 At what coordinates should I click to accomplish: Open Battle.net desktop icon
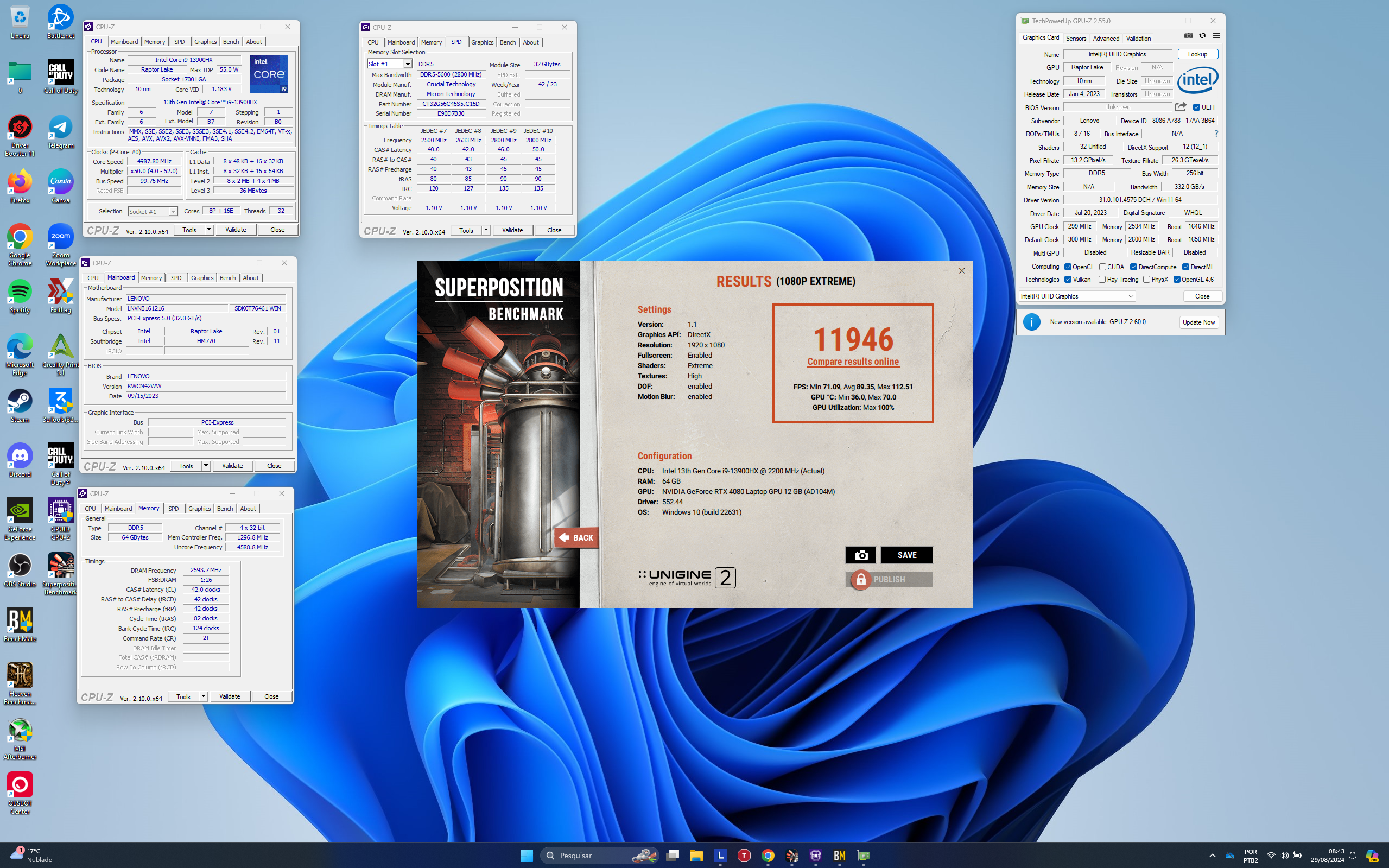click(x=60, y=22)
